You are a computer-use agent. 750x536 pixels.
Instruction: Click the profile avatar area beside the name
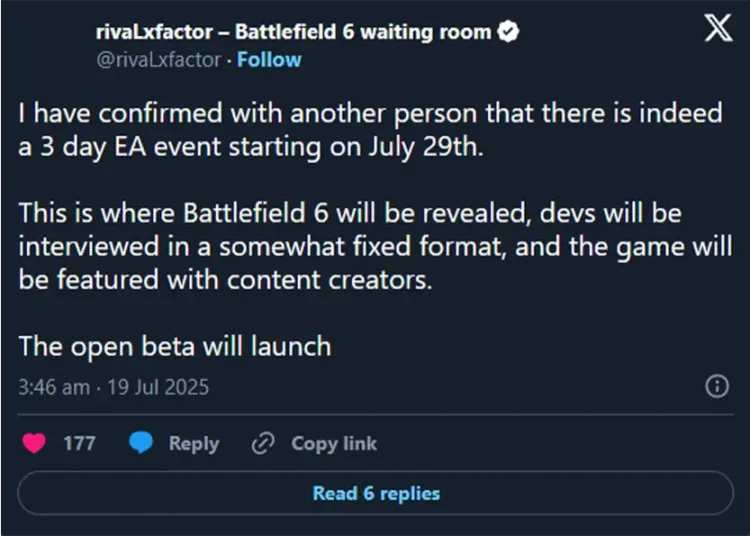(x=55, y=45)
